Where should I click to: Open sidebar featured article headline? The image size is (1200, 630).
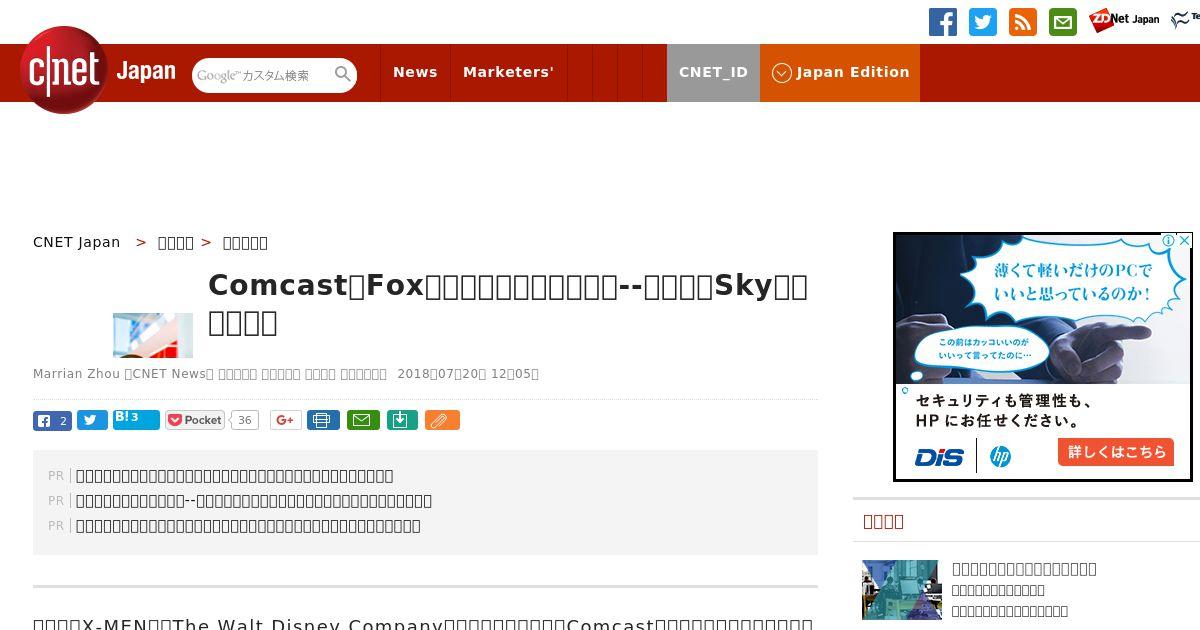point(1024,569)
